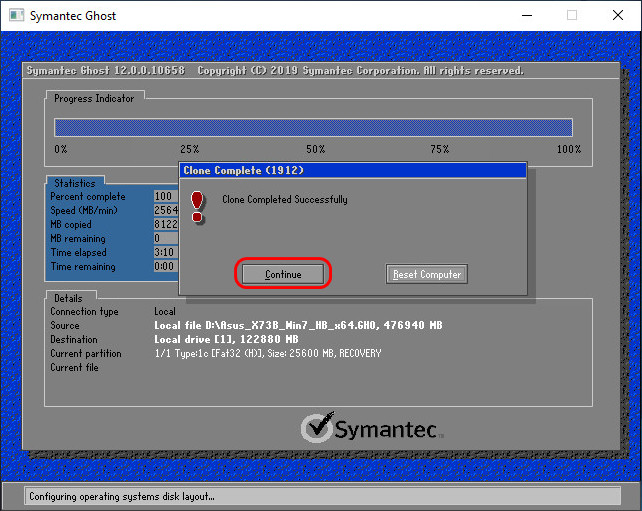The width and height of the screenshot is (642, 511).
Task: Click the MB remaining value 0
Action: point(166,238)
